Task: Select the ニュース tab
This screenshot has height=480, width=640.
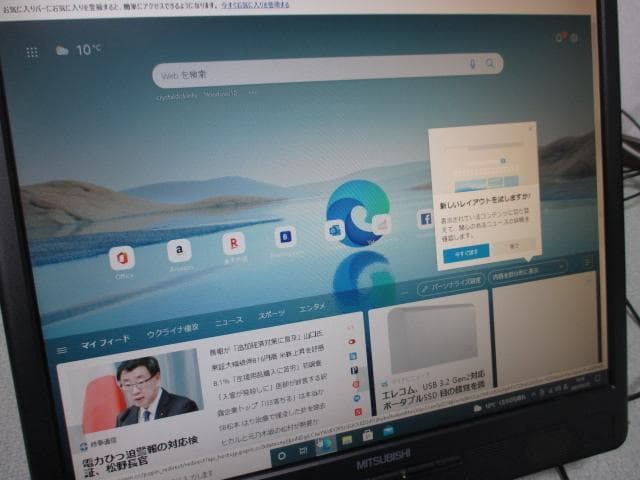Action: pos(229,321)
